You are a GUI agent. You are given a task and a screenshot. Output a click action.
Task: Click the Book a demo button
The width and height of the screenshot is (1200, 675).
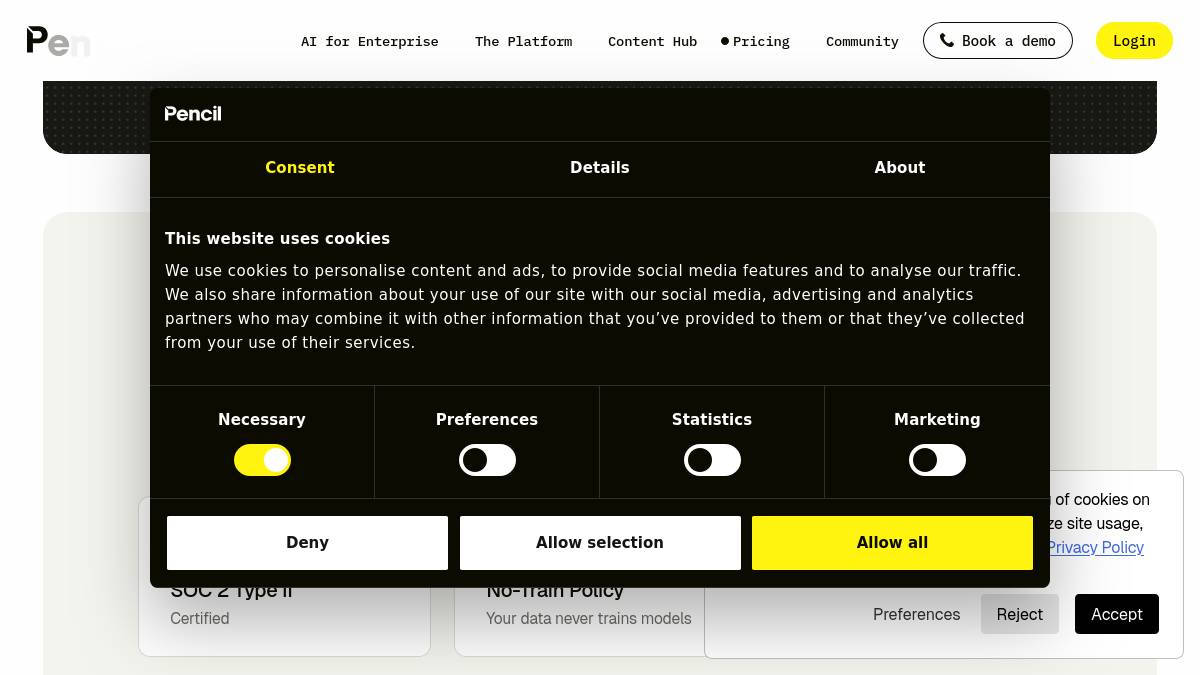pyautogui.click(x=998, y=41)
